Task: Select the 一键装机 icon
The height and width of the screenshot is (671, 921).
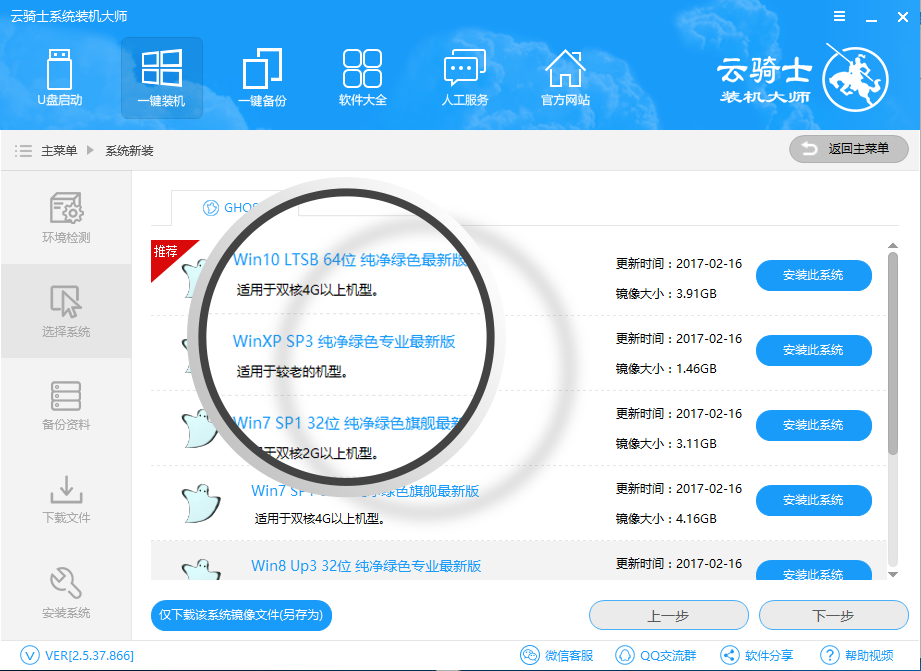Action: click(x=162, y=77)
